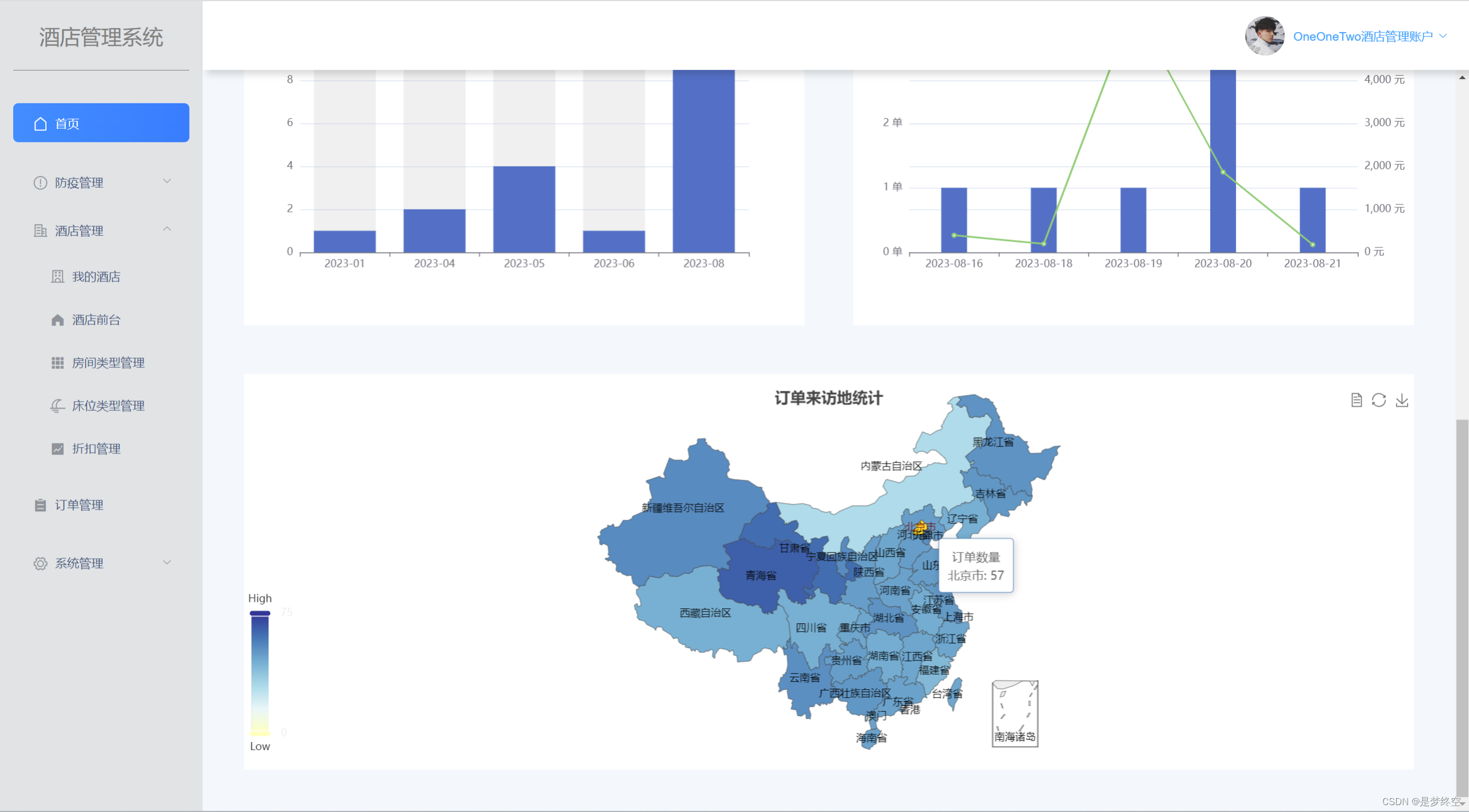The height and width of the screenshot is (812, 1469).
Task: Open the 首页 home menu item
Action: [101, 123]
